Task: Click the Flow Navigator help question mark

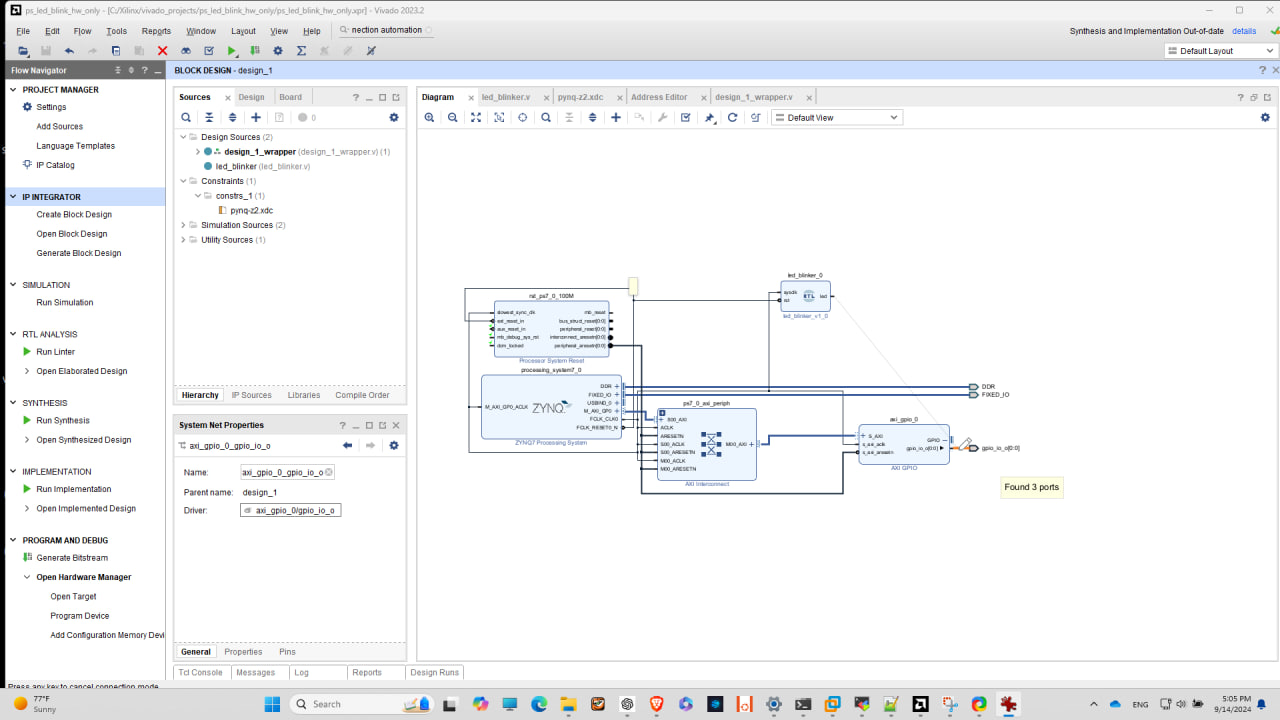Action: [x=145, y=70]
